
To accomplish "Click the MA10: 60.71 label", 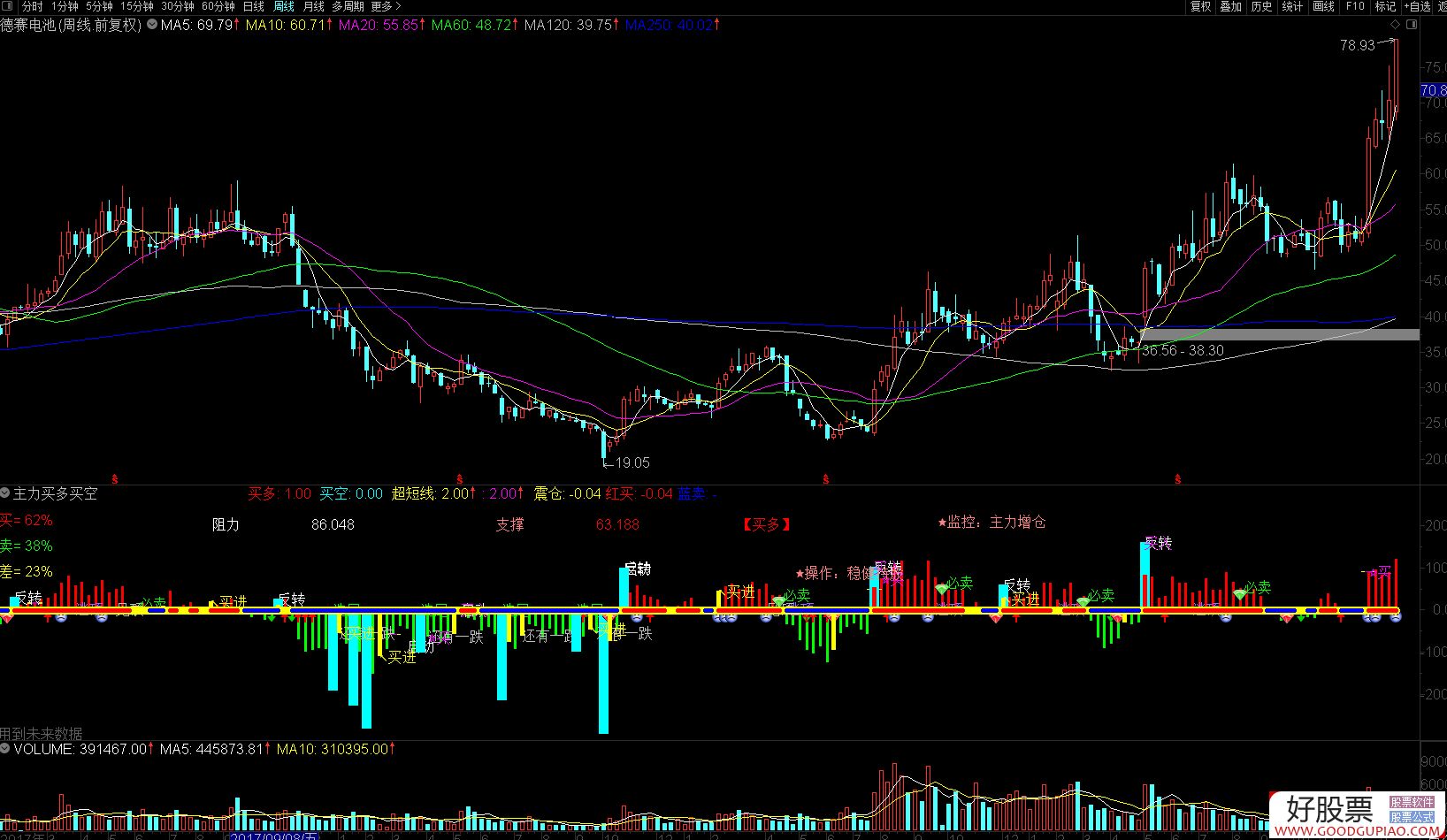I will (288, 25).
